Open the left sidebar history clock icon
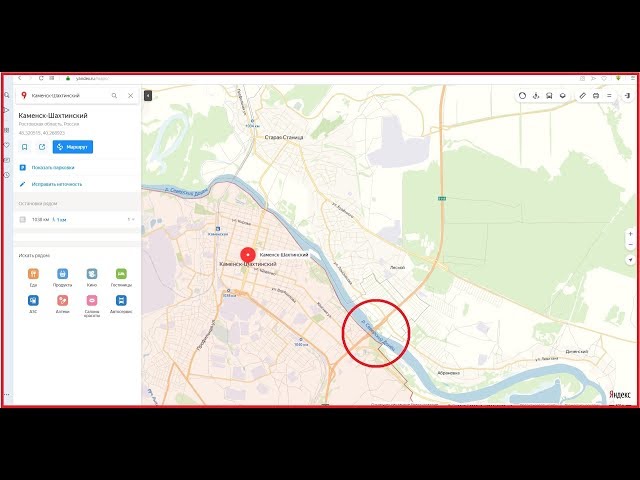Viewport: 640px width, 480px height. (7, 175)
